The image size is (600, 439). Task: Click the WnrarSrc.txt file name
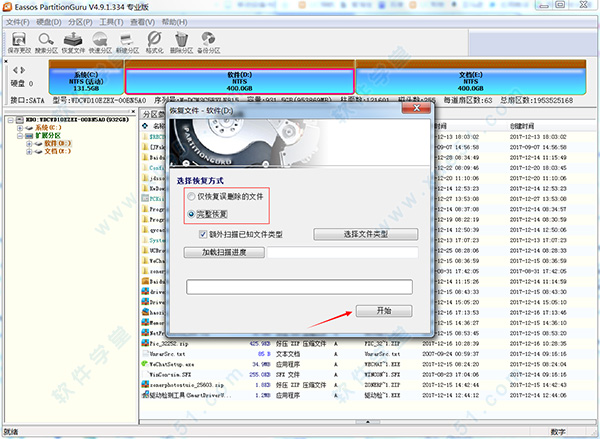coord(168,354)
